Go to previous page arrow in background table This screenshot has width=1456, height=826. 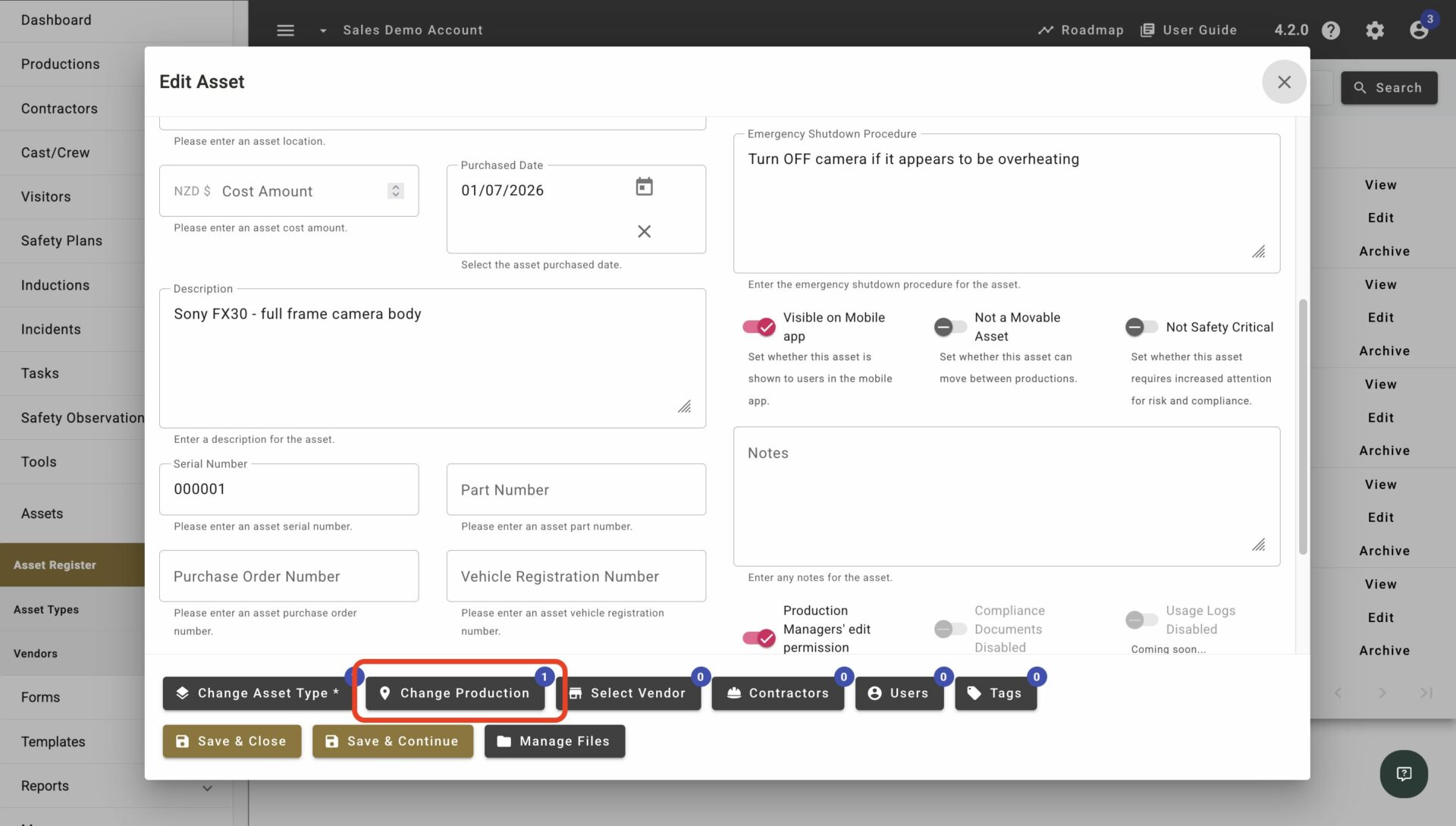[x=1338, y=693]
